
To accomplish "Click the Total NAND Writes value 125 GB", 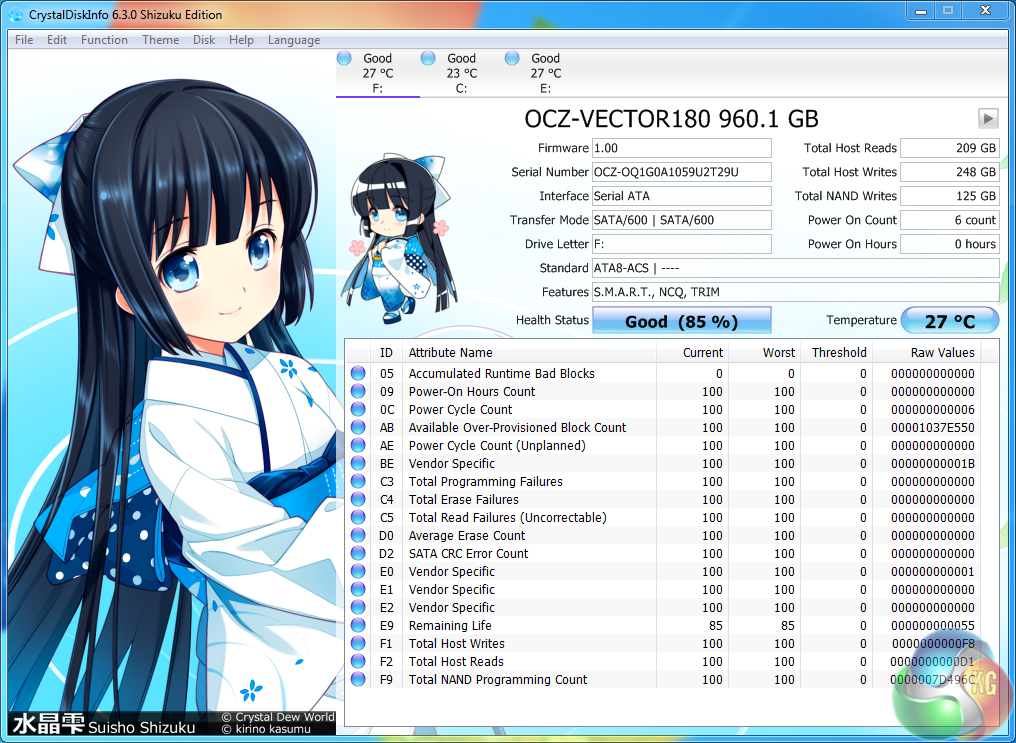I will click(x=950, y=196).
